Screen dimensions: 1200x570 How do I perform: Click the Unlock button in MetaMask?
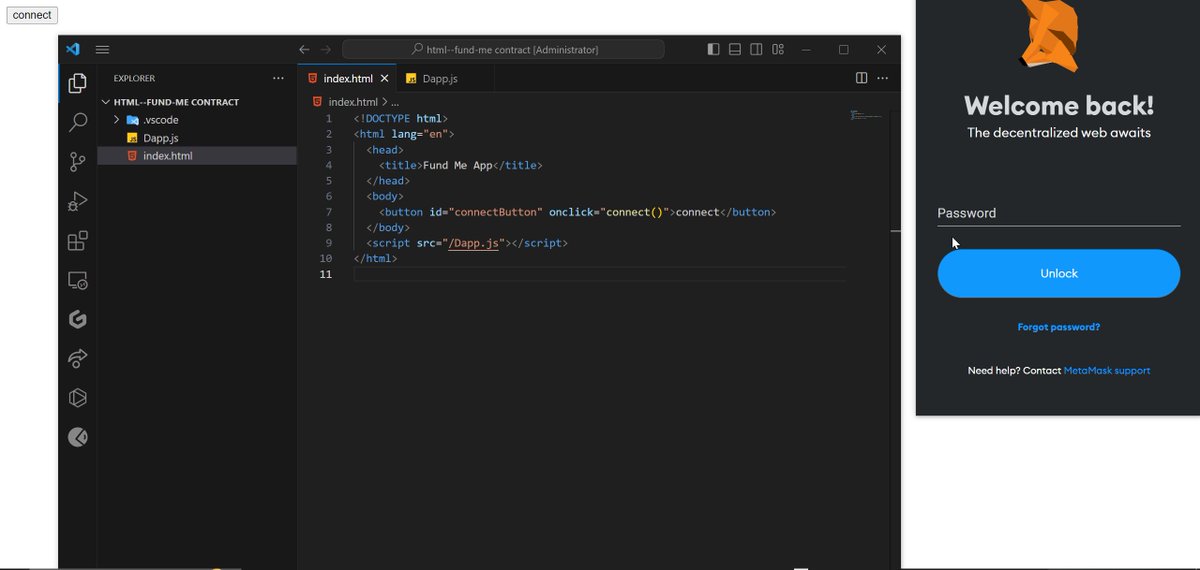pos(1058,273)
